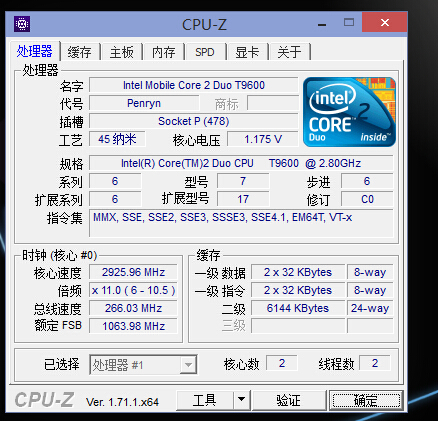Viewport: 438px width, 421px height.
Task: Click the 验证 button
Action: click(x=289, y=400)
